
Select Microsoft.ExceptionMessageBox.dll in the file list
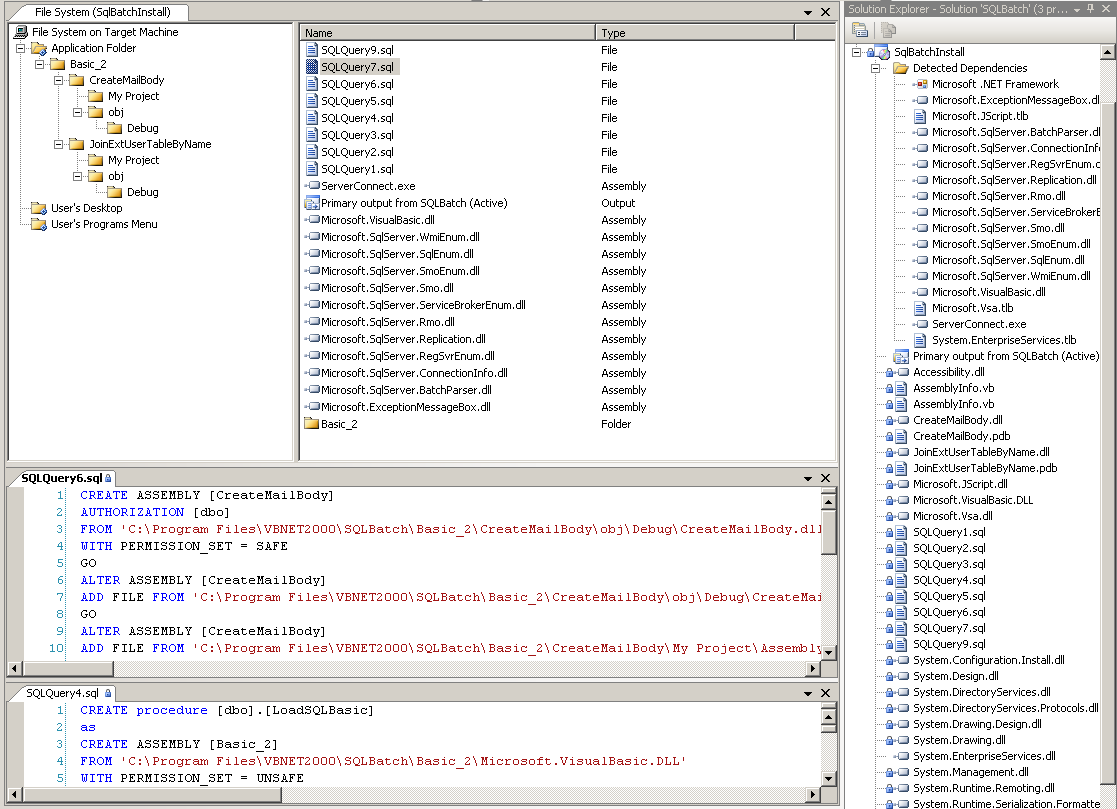point(405,407)
